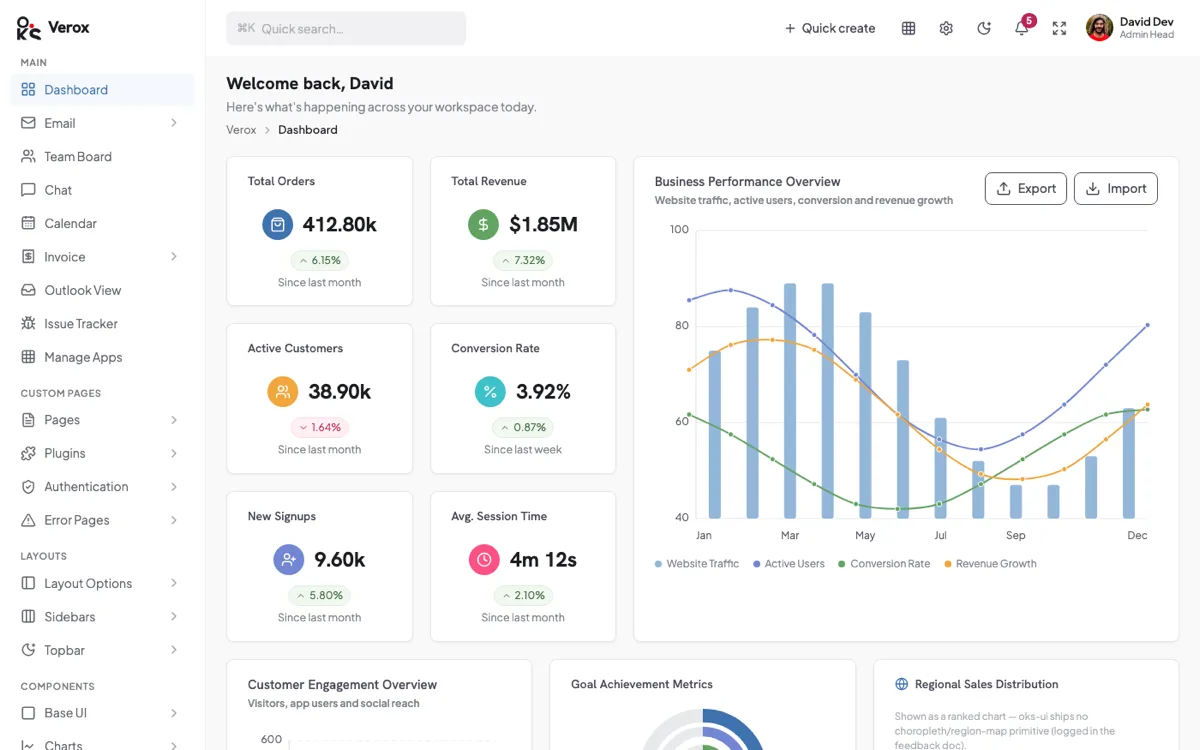Click Regional Sales Distribution globe icon
Viewport: 1200px width, 750px height.
[x=901, y=684]
